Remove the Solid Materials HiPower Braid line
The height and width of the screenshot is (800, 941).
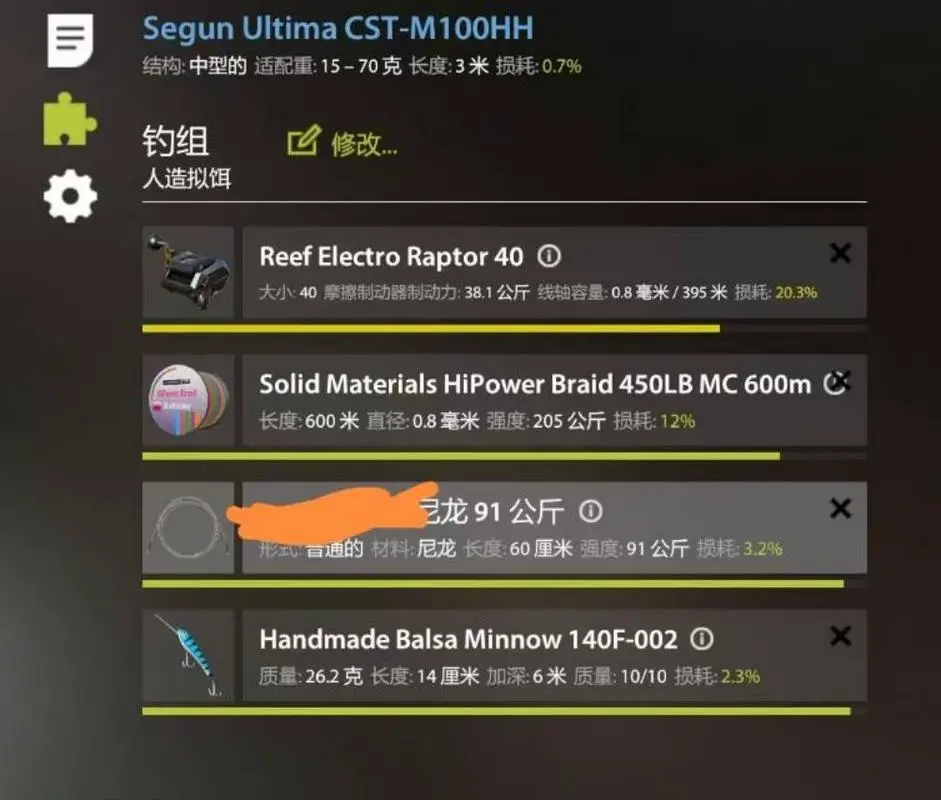[x=841, y=379]
